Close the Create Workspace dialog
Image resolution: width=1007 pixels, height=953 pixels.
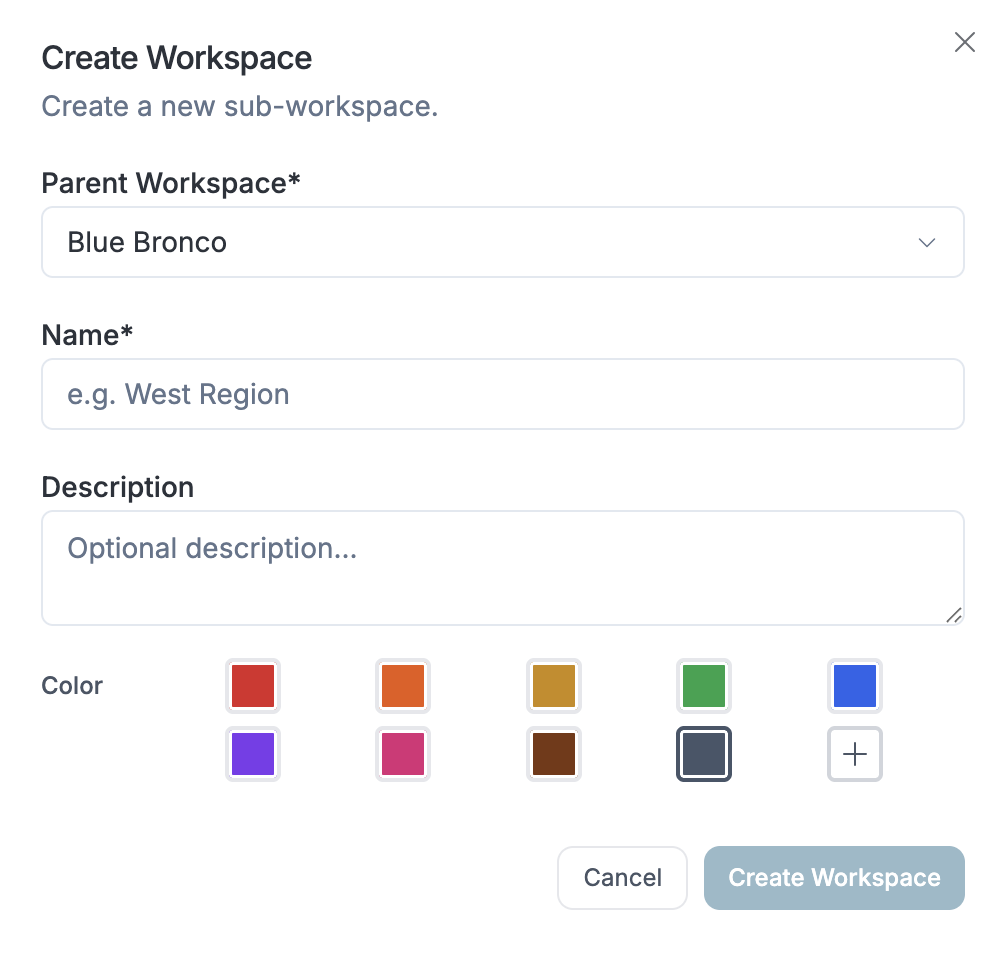click(x=964, y=42)
